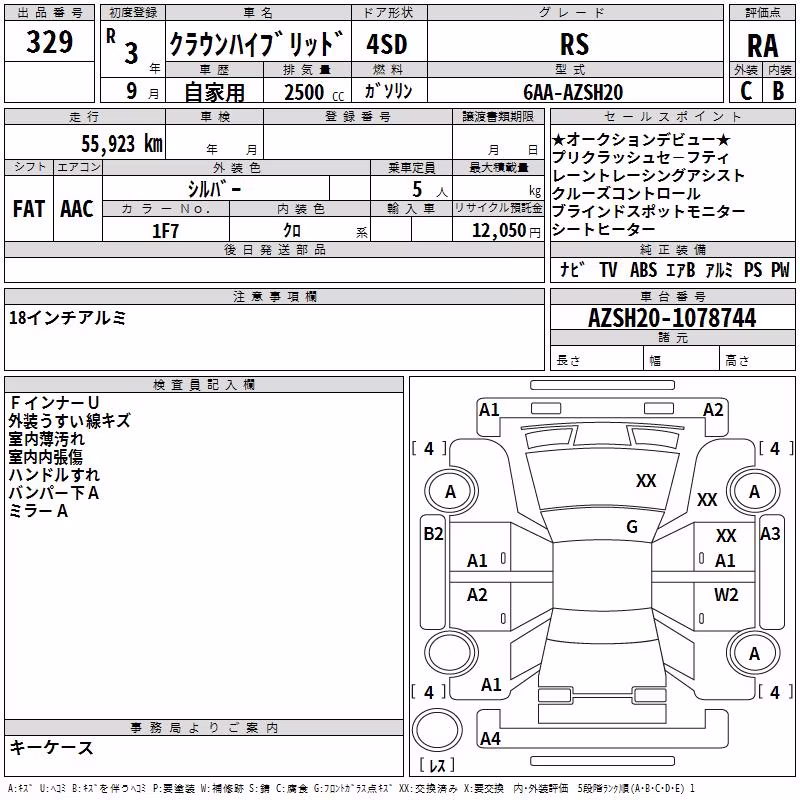Click the A2 mark on the front bumper

713,410
